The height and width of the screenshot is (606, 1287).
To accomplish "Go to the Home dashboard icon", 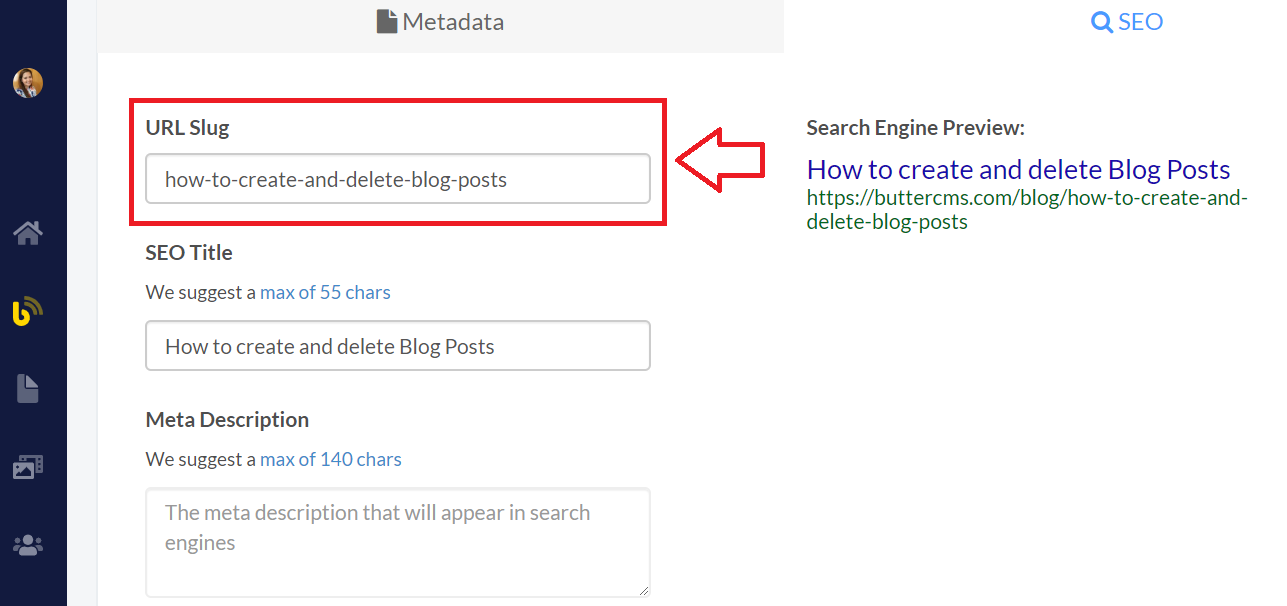I will tap(28, 234).
